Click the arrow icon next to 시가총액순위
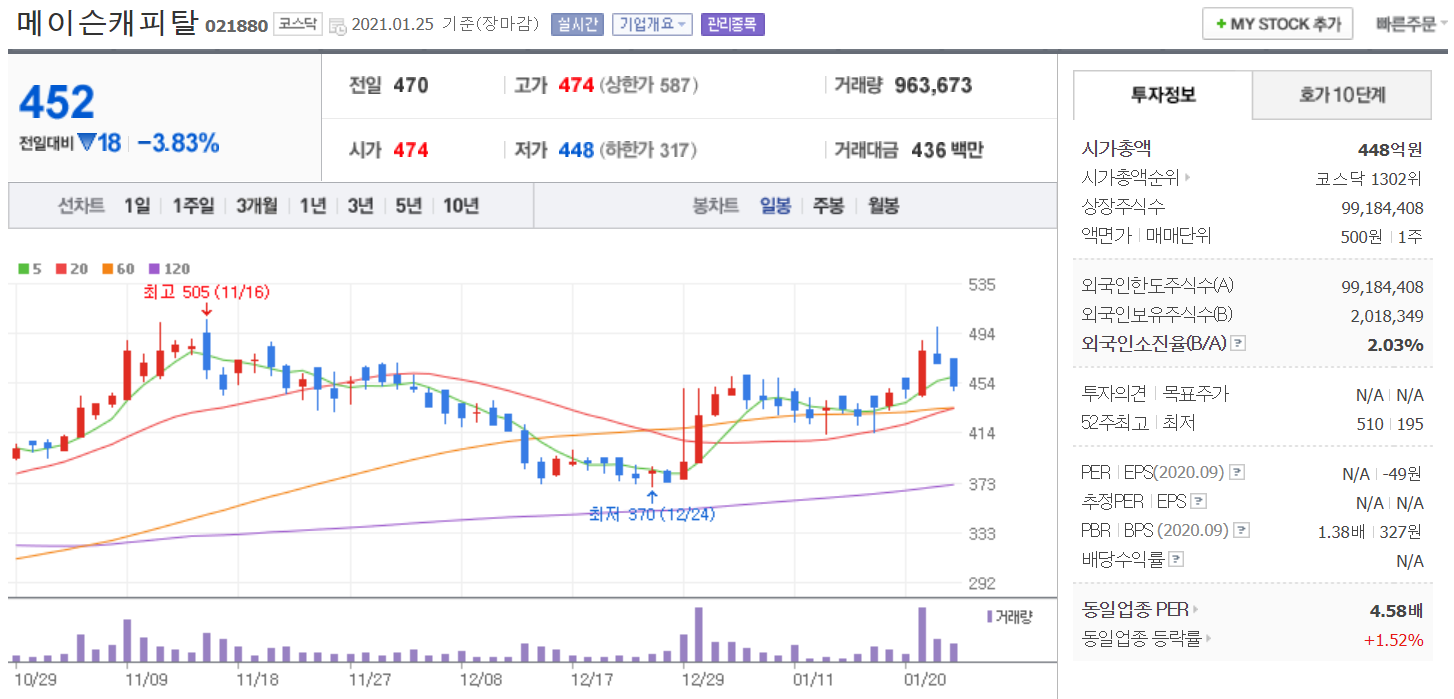Viewport: 1454px width, 699px height. coord(1187,179)
